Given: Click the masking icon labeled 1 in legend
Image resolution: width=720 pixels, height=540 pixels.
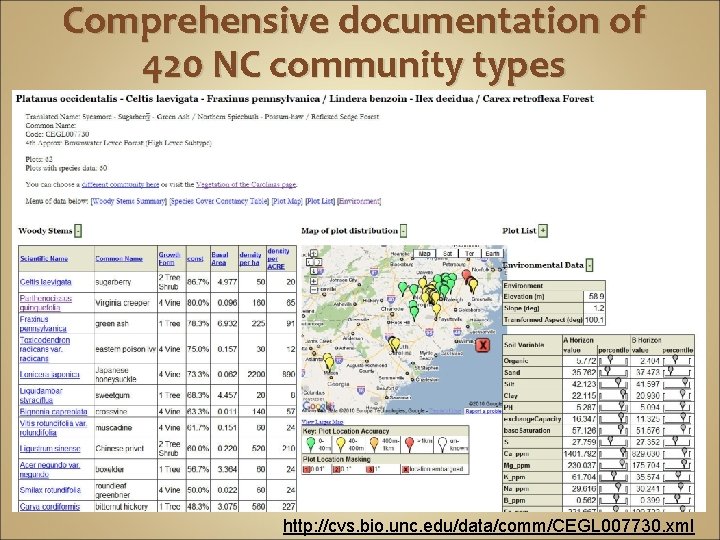Looking at the screenshot, I should click(x=306, y=469).
